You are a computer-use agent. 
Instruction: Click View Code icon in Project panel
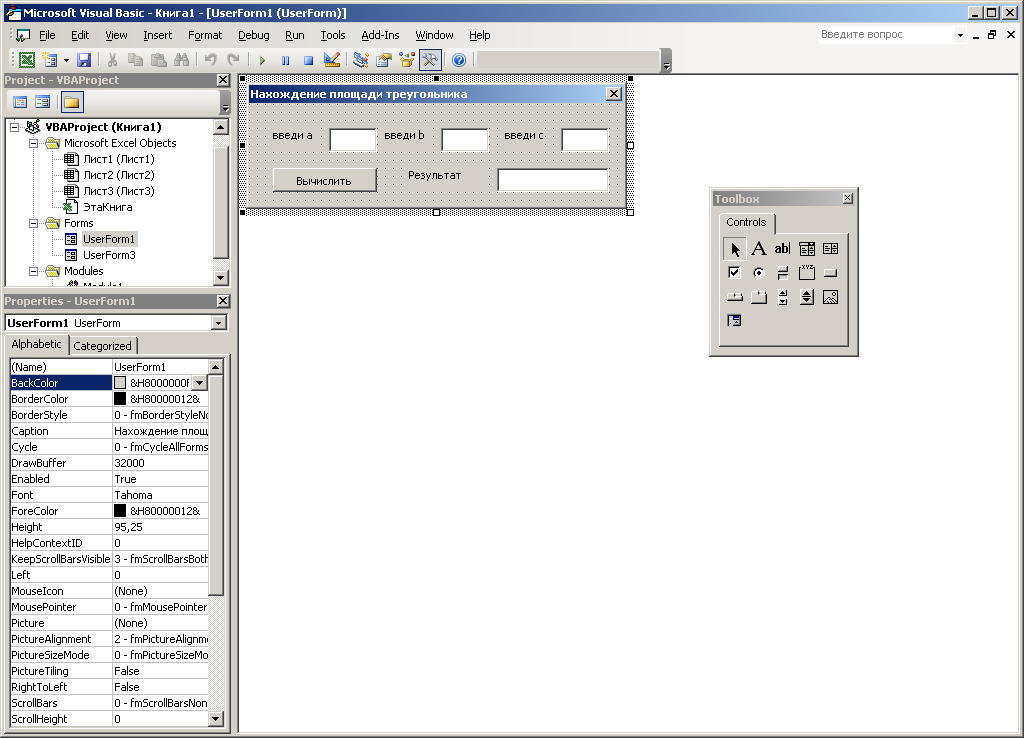coord(20,102)
